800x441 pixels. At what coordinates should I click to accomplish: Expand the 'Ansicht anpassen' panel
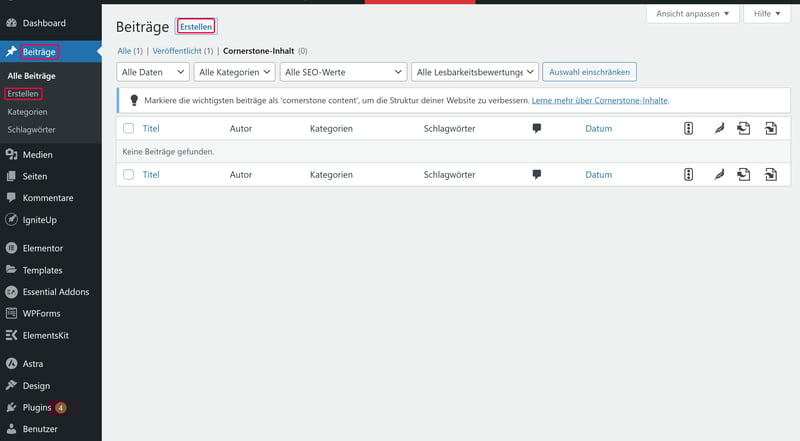(692, 14)
